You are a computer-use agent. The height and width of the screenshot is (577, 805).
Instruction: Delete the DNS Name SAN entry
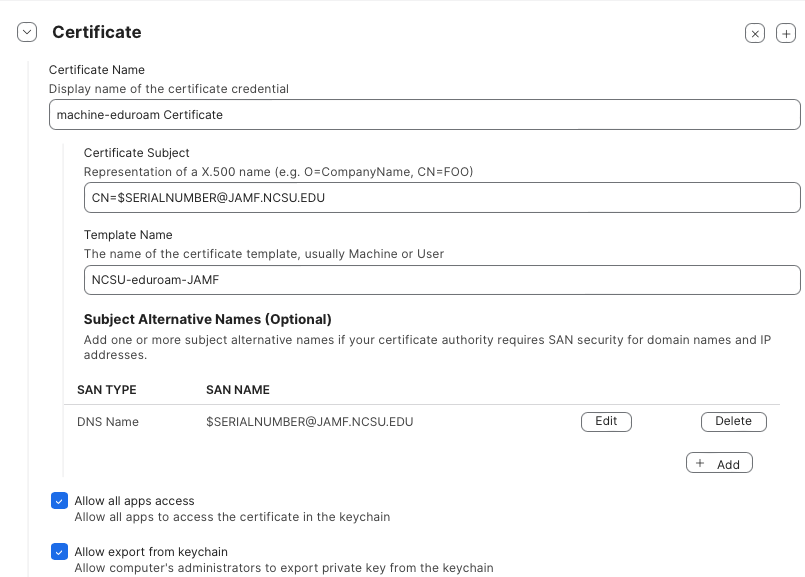point(733,422)
